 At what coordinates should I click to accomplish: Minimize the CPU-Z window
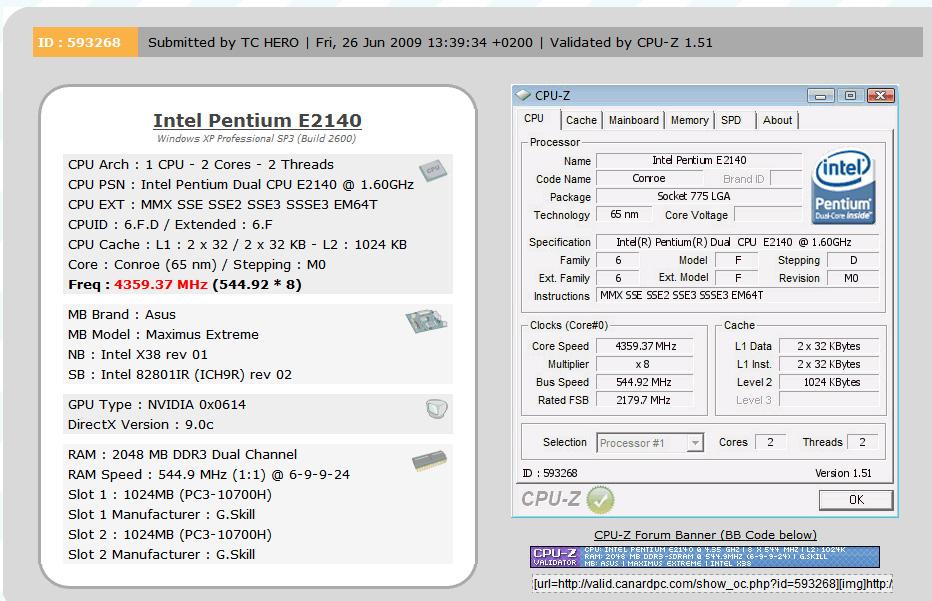(820, 96)
